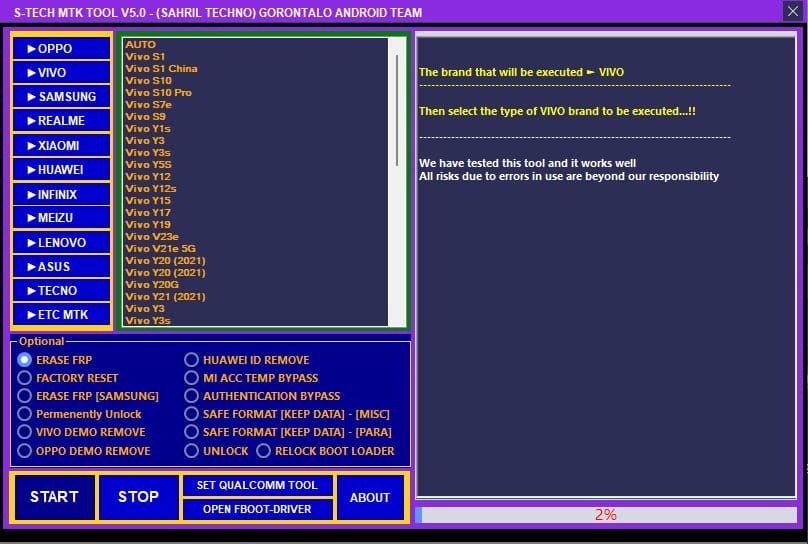Image resolution: width=808 pixels, height=544 pixels.
Task: Choose the TECNO brand button
Action: point(61,291)
